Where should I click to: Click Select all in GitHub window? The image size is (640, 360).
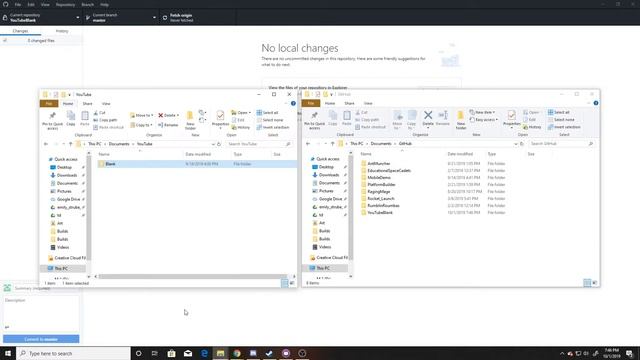click(x=558, y=112)
